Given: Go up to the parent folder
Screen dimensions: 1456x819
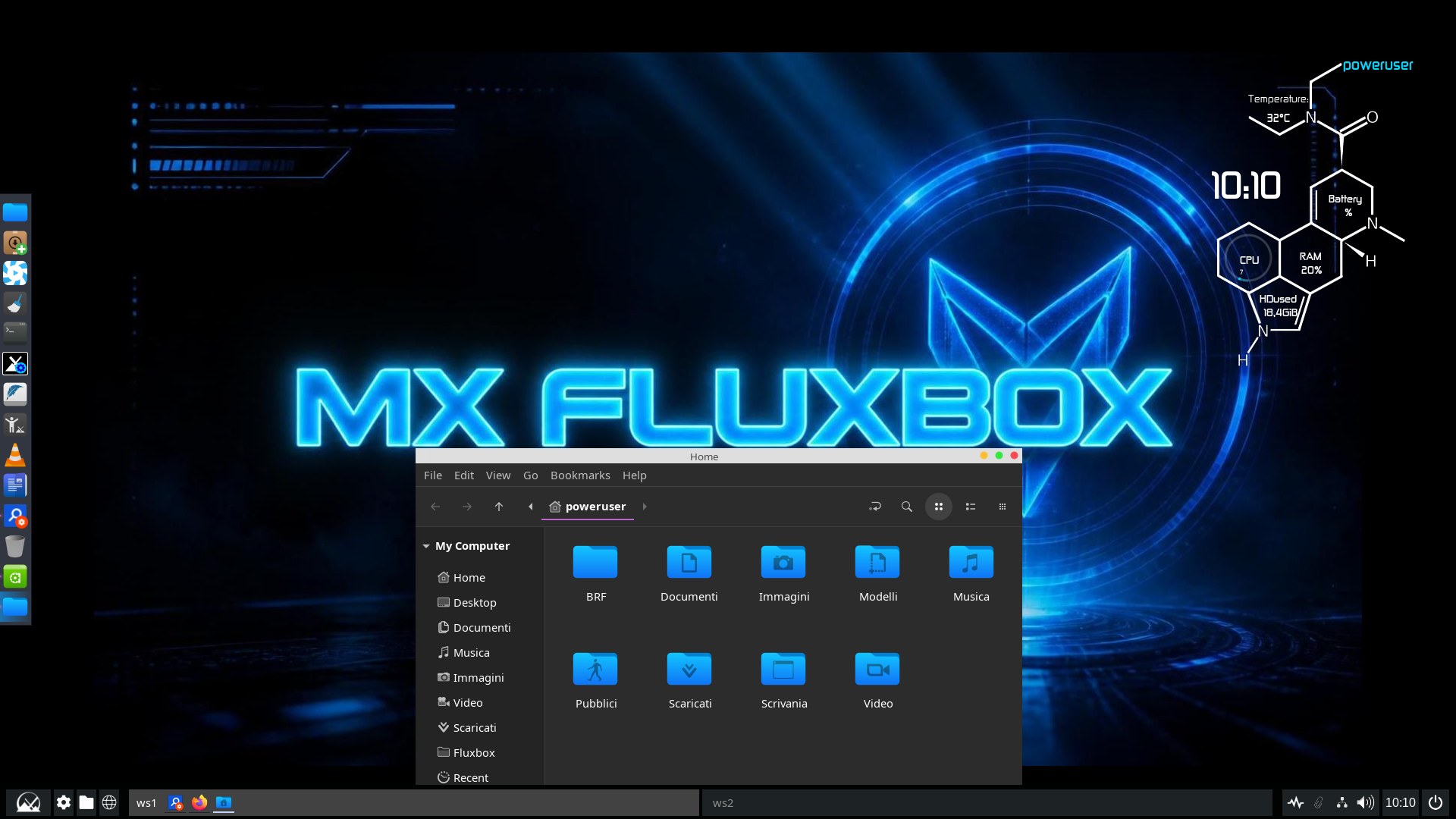Looking at the screenshot, I should point(499,507).
